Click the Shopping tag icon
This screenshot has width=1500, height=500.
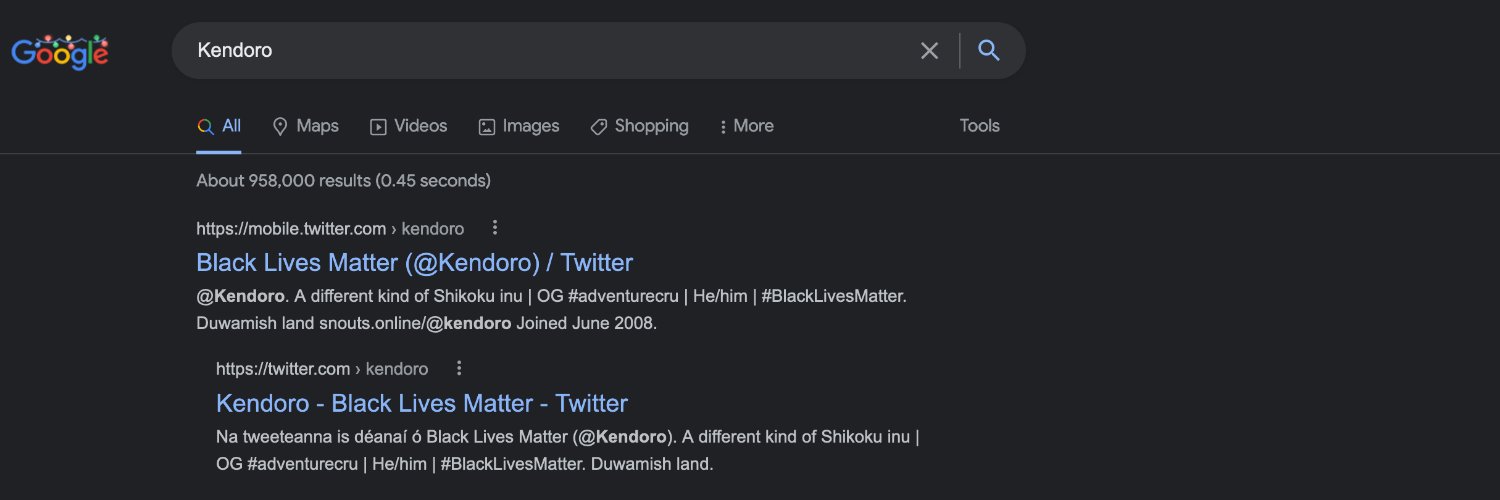[x=599, y=127]
